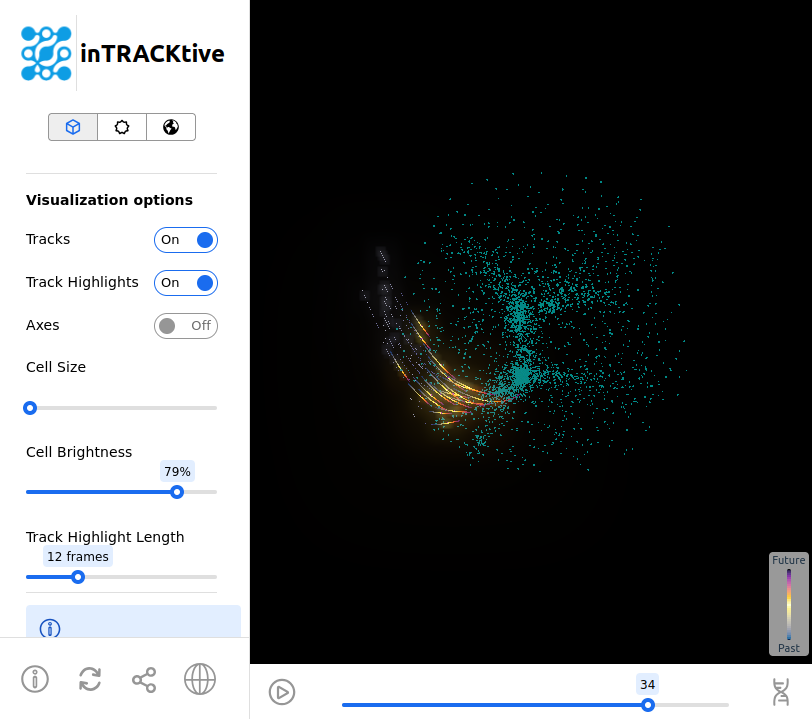Click the Track Highlight Length slider handle
The height and width of the screenshot is (719, 812).
(x=78, y=577)
